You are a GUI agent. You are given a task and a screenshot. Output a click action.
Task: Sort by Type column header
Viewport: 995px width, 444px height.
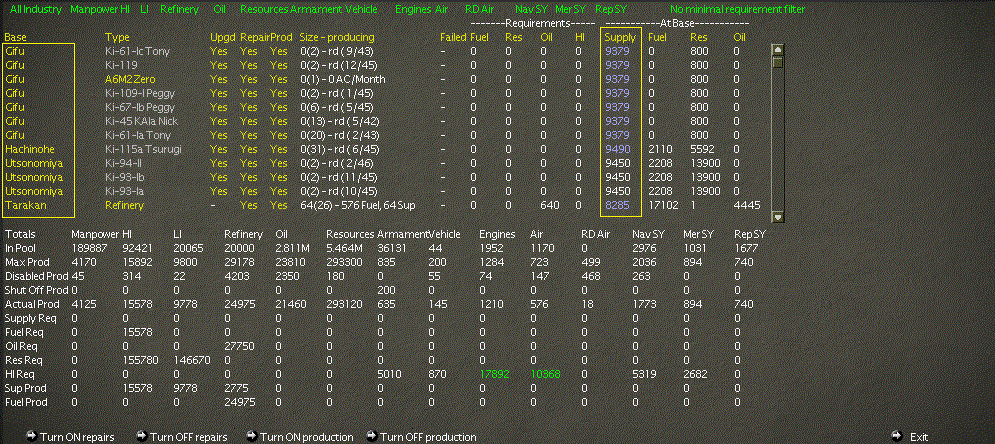117,37
